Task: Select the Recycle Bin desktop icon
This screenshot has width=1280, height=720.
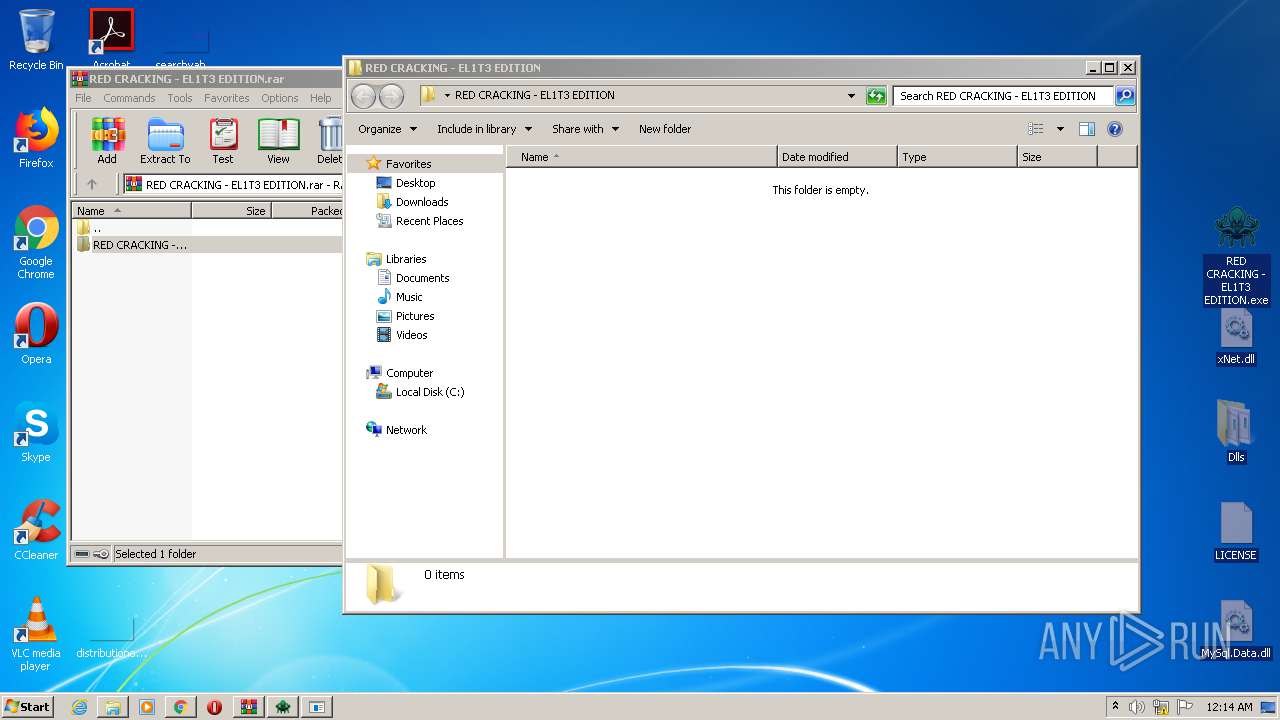Action: (x=36, y=40)
